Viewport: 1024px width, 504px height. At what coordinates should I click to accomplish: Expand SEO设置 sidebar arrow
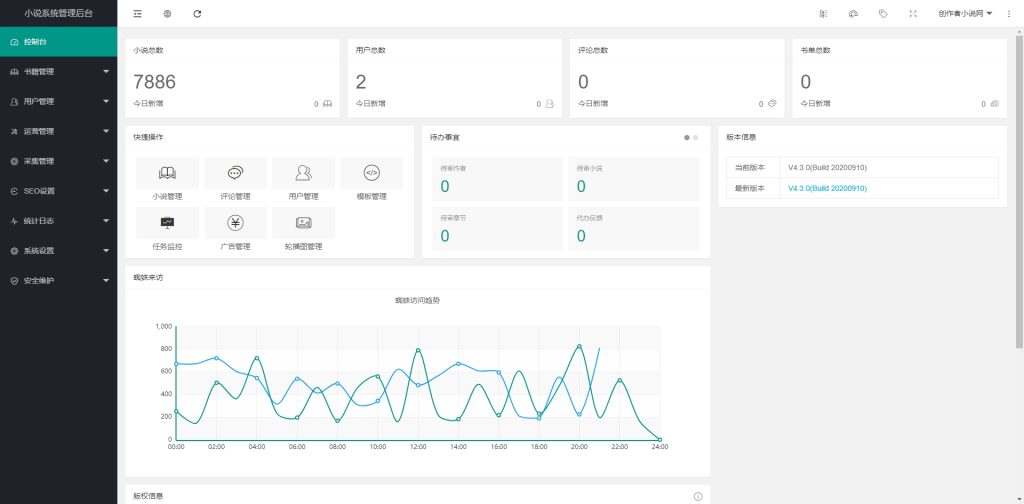(106, 191)
